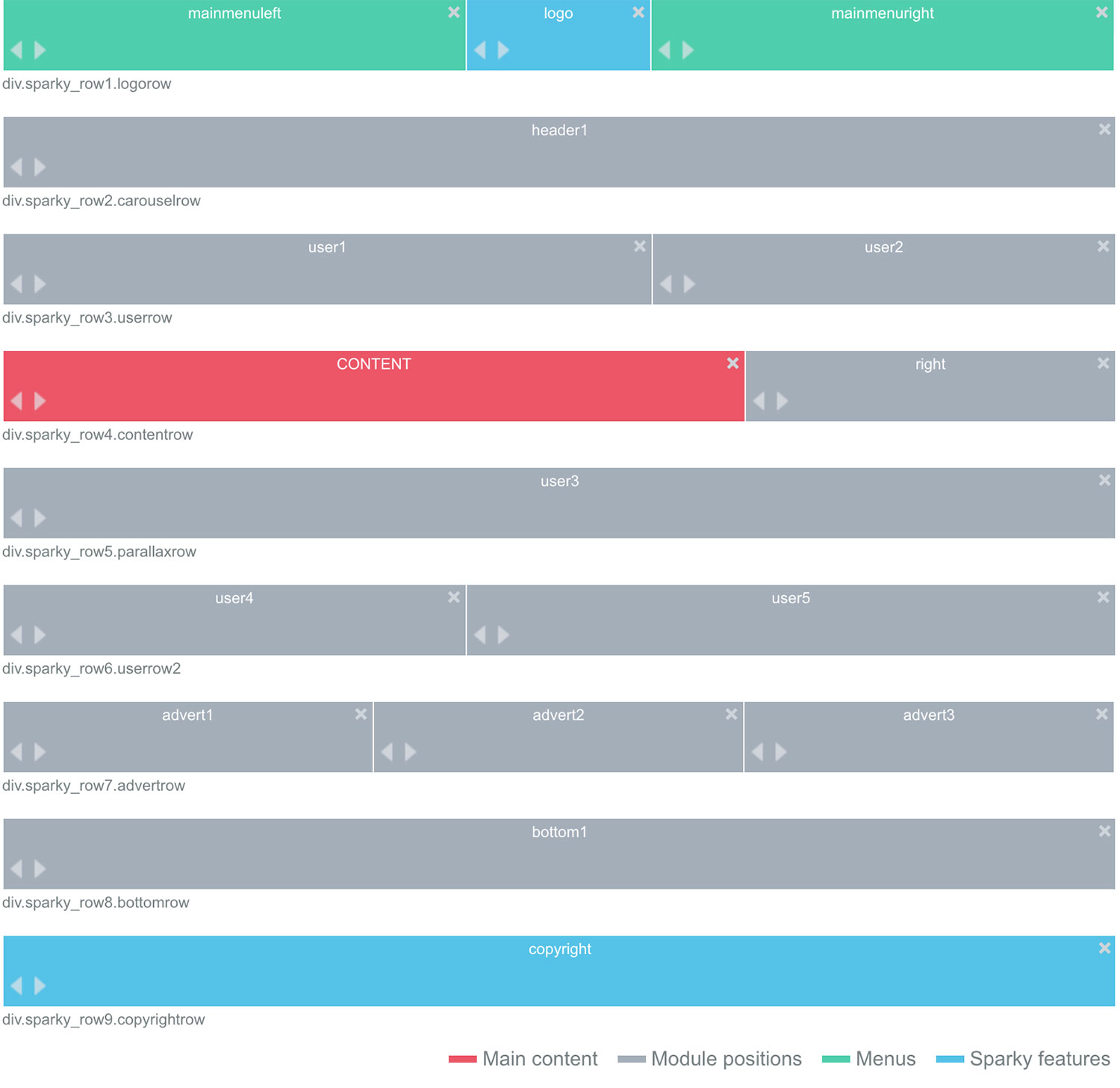The height and width of the screenshot is (1088, 1120).
Task: Select the div.sparky_row9.copyrightrow label
Action: (104, 1019)
